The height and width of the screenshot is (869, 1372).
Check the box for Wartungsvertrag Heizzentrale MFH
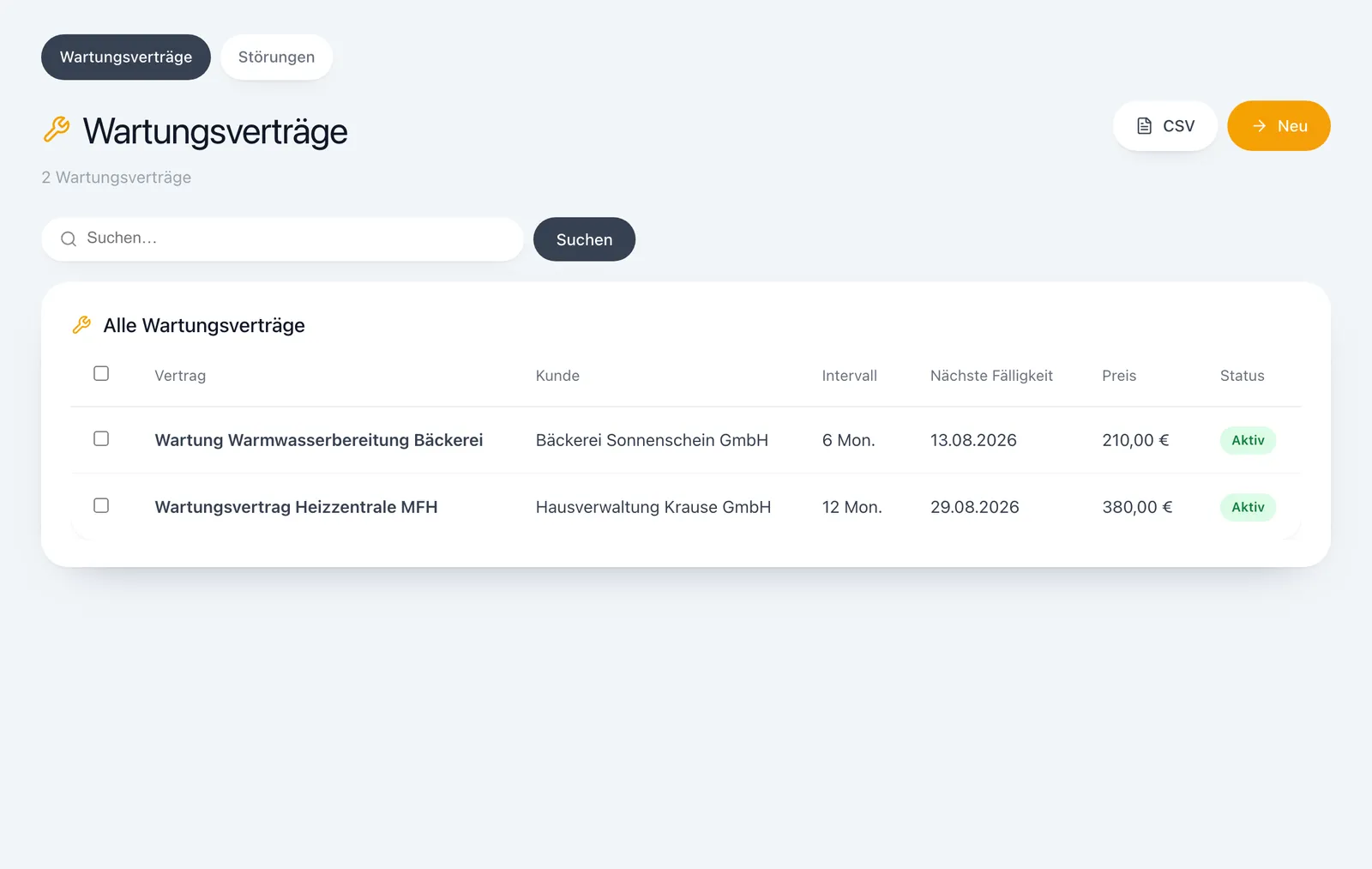[101, 506]
